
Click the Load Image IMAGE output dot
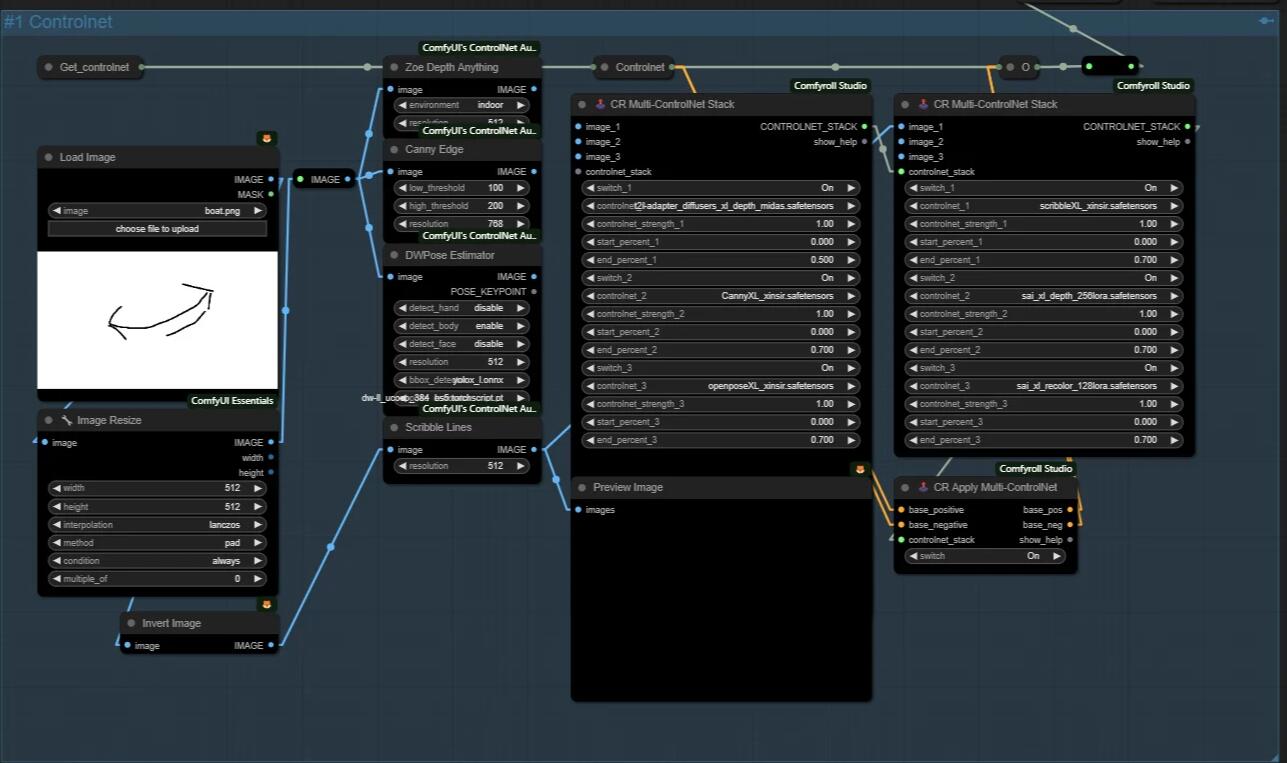(x=271, y=179)
